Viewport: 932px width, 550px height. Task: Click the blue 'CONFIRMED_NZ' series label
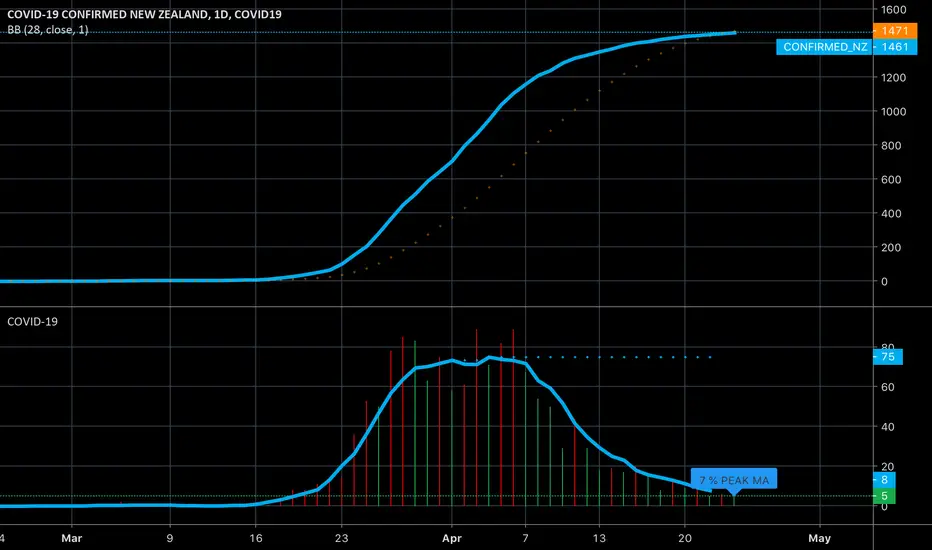click(824, 47)
